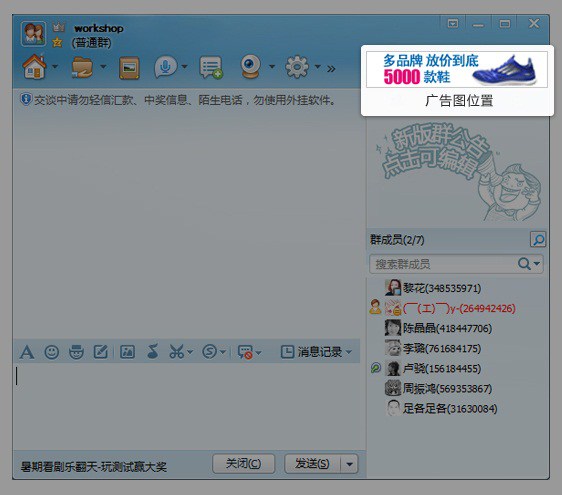Open the group file sharing folder icon
562x495 pixels.
tap(82, 67)
